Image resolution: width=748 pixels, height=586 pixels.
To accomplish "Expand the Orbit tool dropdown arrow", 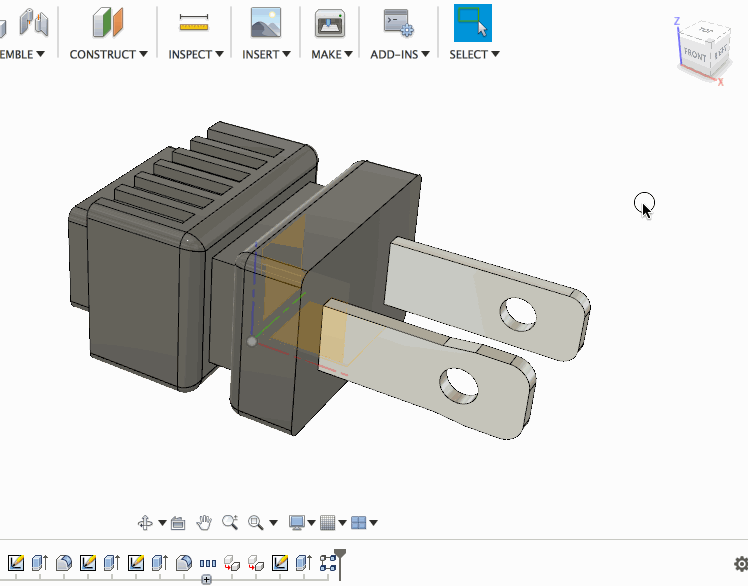I will click(x=162, y=523).
